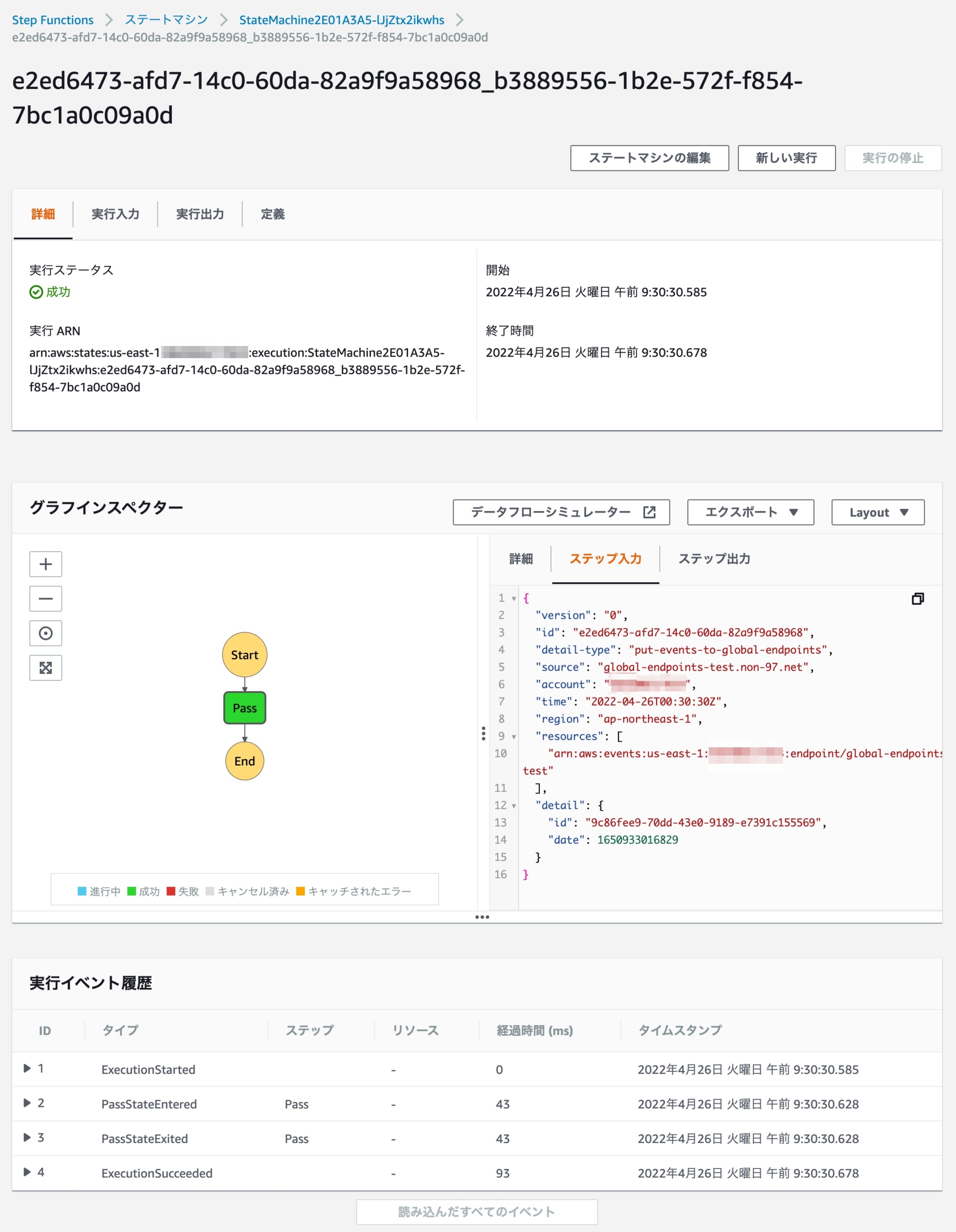
Task: Click the horizontal resize handle dots below graph
Action: pyautogui.click(x=482, y=917)
